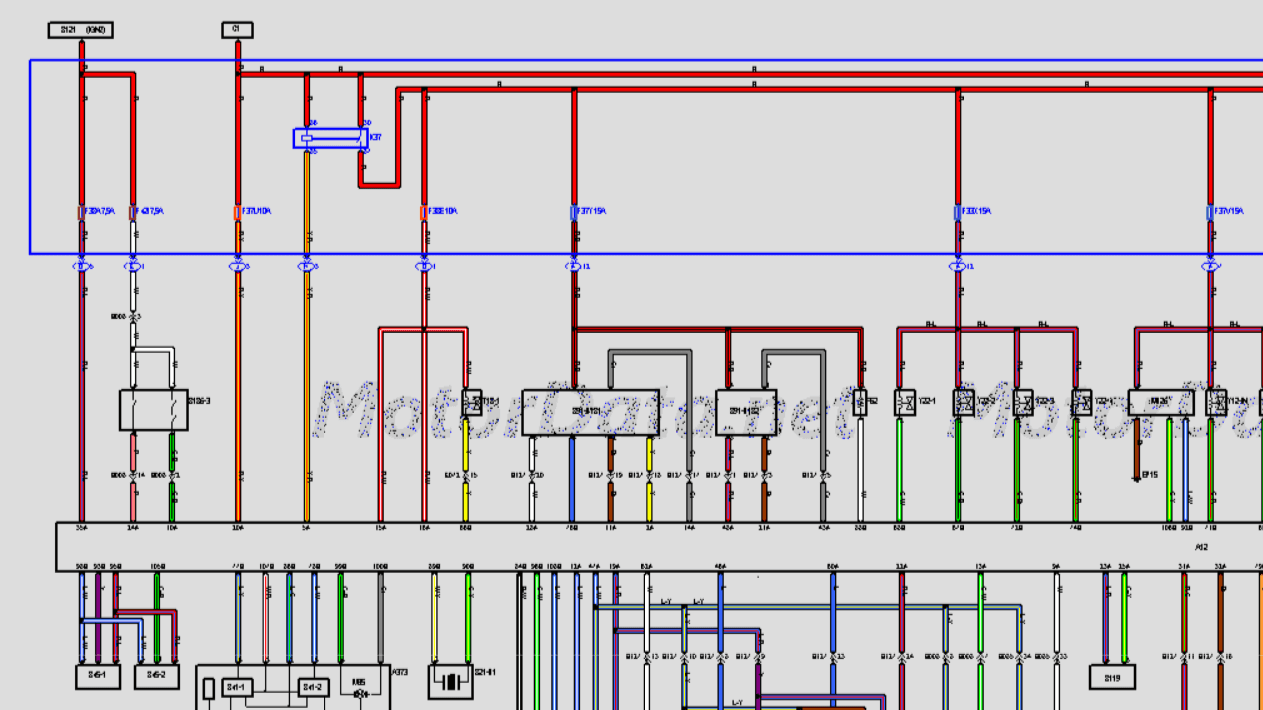The height and width of the screenshot is (710, 1263).
Task: Click the Y22-4 injector valve symbol
Action: coord(1081,403)
